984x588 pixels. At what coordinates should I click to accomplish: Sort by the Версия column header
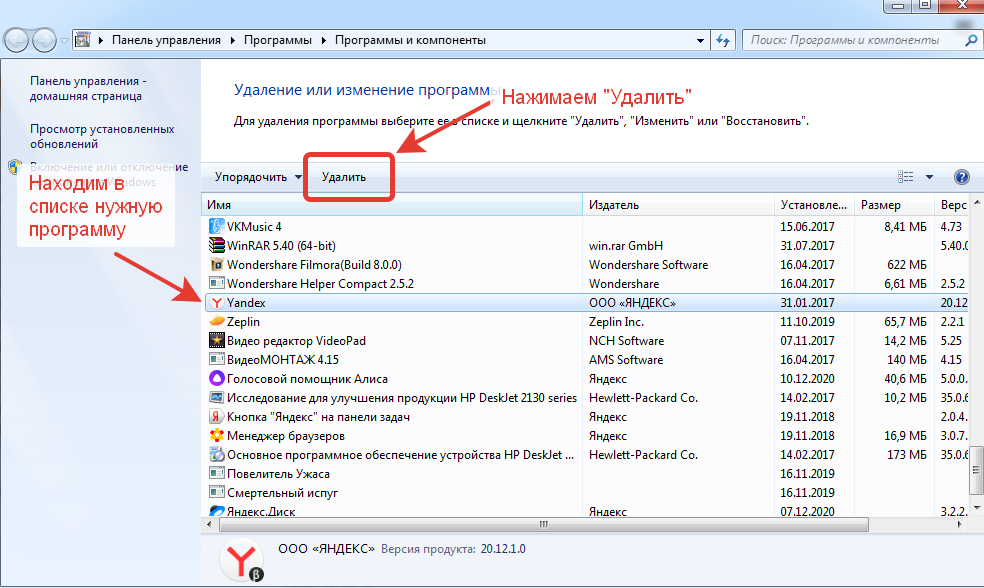pyautogui.click(x=953, y=205)
